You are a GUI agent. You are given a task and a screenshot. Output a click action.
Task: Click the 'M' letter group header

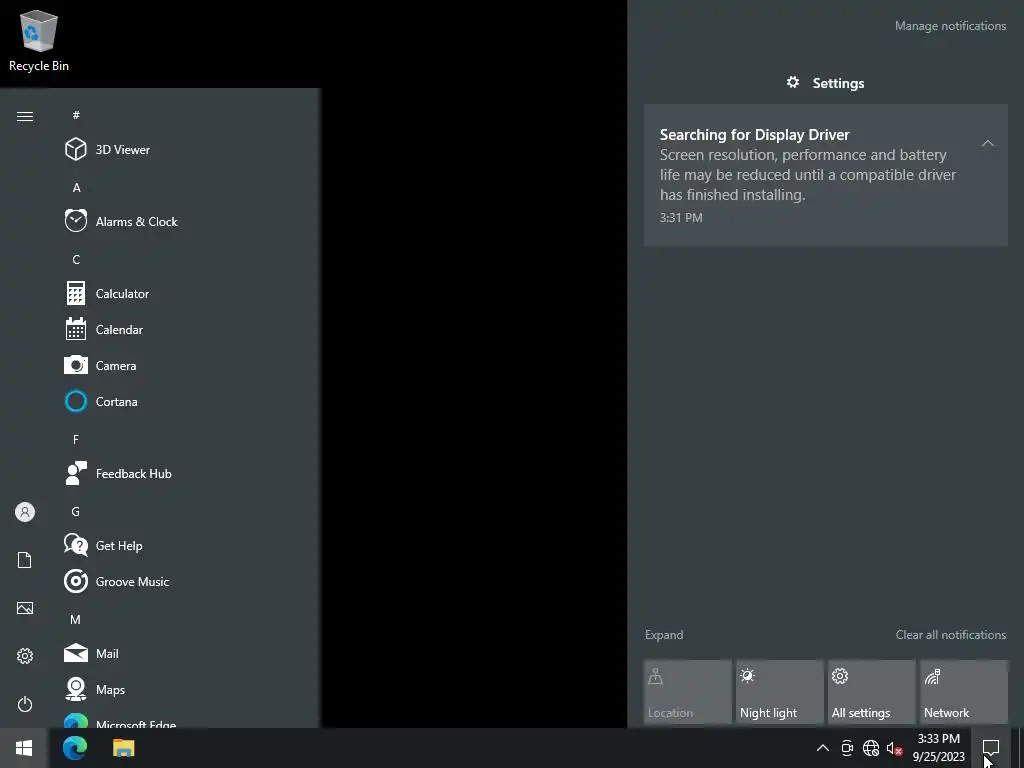click(x=76, y=619)
